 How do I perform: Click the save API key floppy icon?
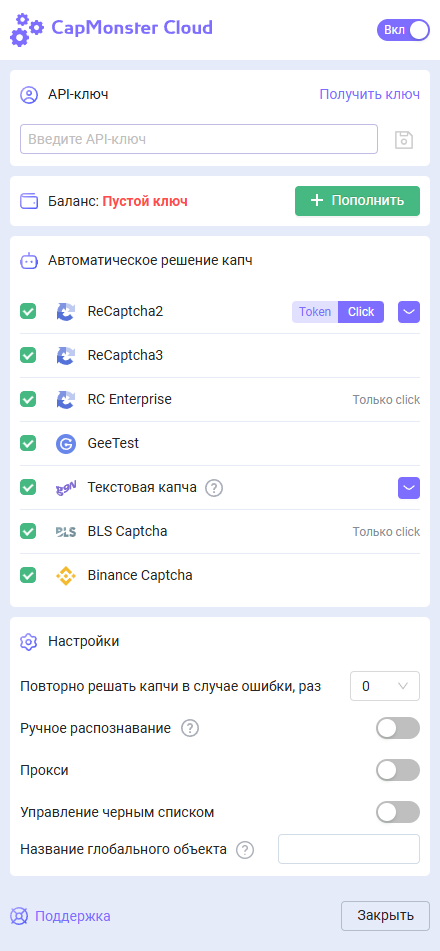pyautogui.click(x=404, y=139)
